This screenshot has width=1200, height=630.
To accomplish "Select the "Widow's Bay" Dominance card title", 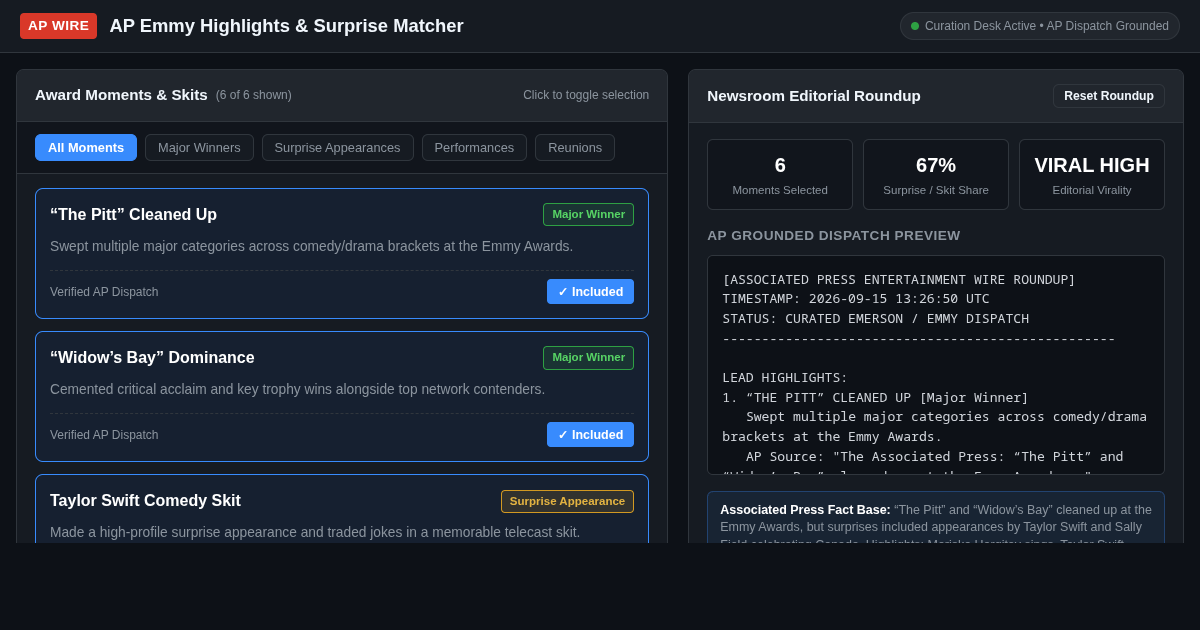I will 152,358.
